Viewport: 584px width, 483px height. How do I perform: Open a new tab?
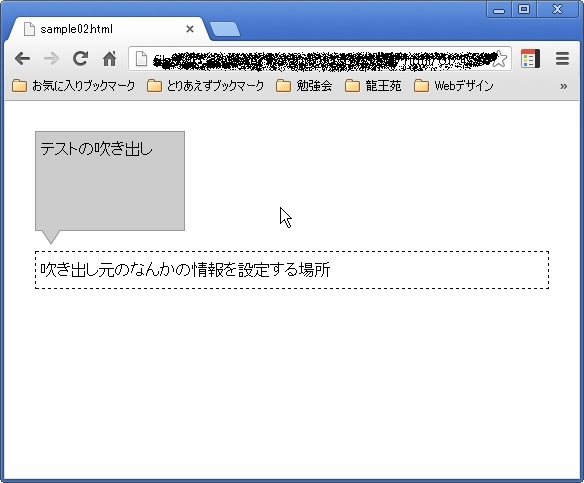[x=225, y=29]
